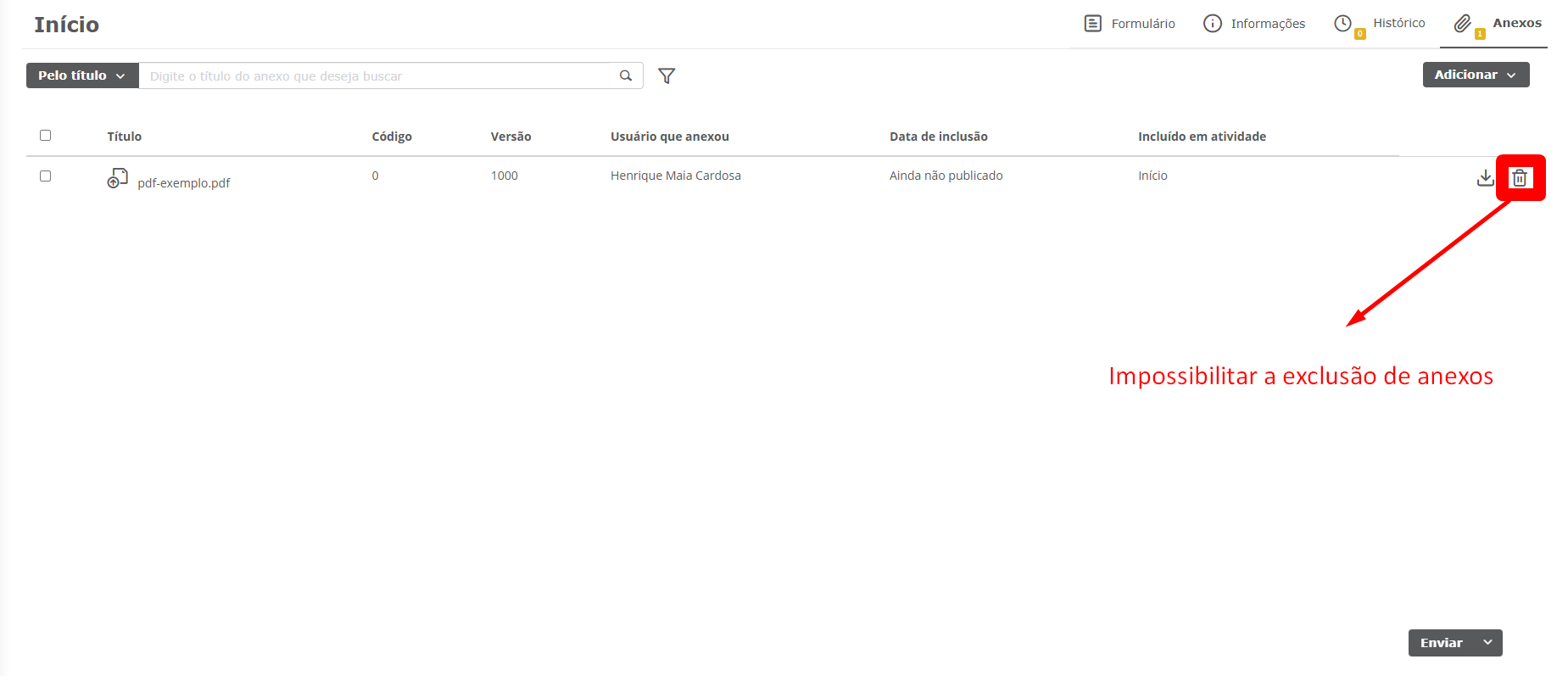Switch to the Histórico tab
Screen dimensions: 1568x676
[x=1398, y=23]
